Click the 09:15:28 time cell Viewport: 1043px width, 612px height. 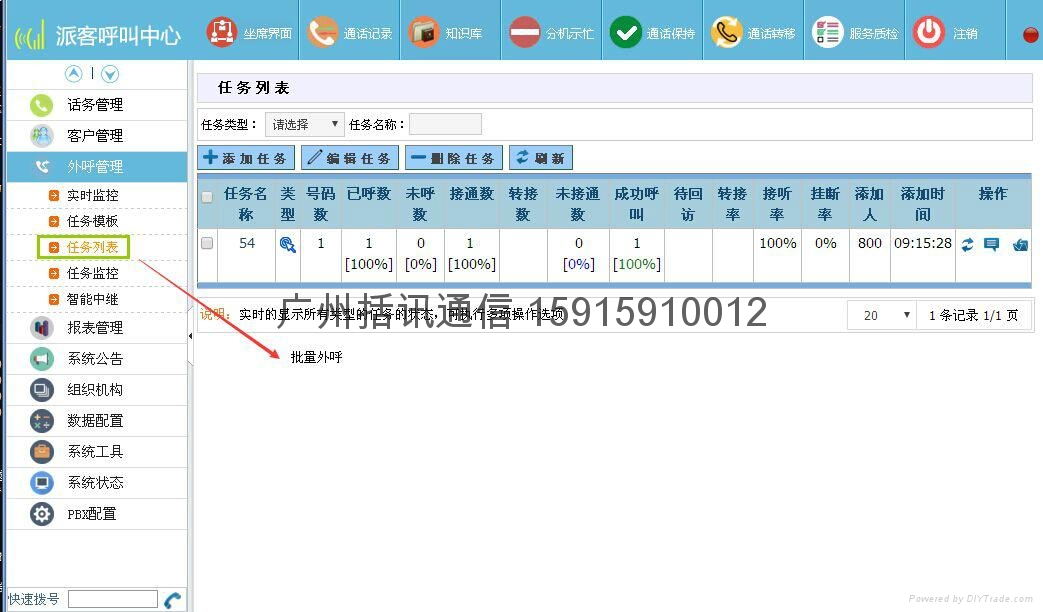pos(923,243)
